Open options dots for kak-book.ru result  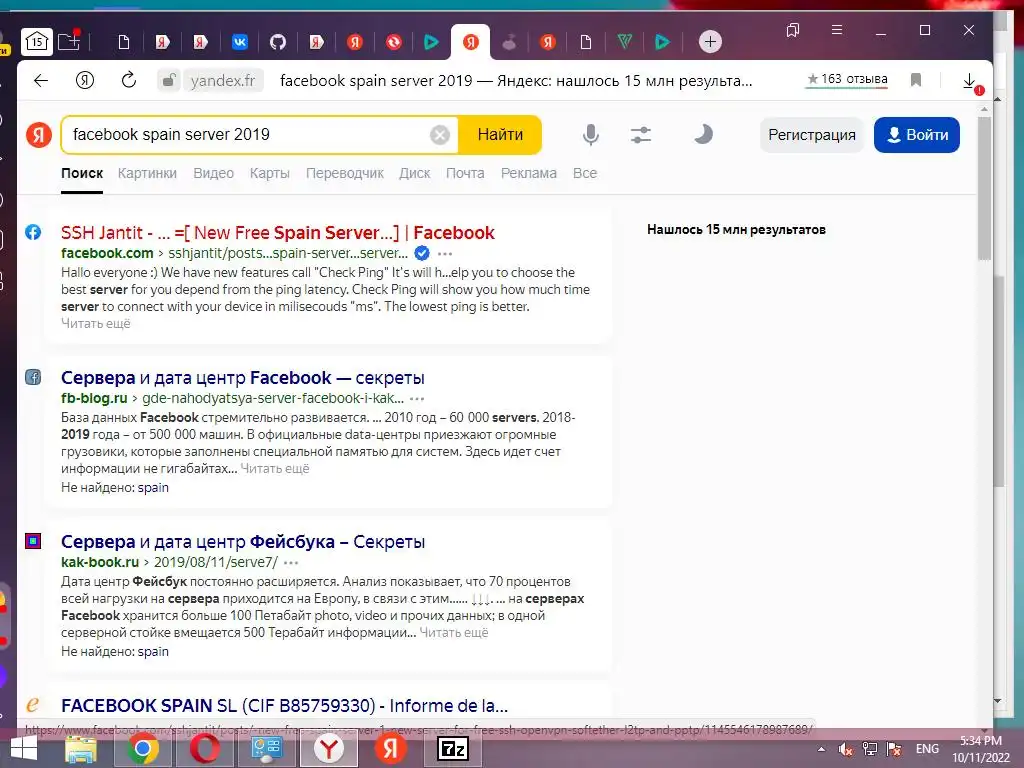pos(291,562)
